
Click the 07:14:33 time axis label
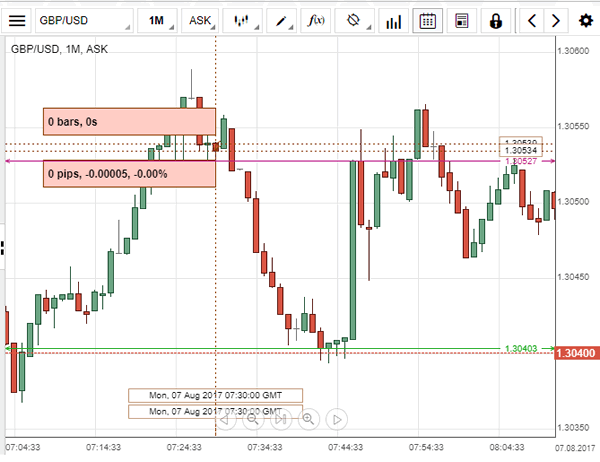[x=103, y=447]
